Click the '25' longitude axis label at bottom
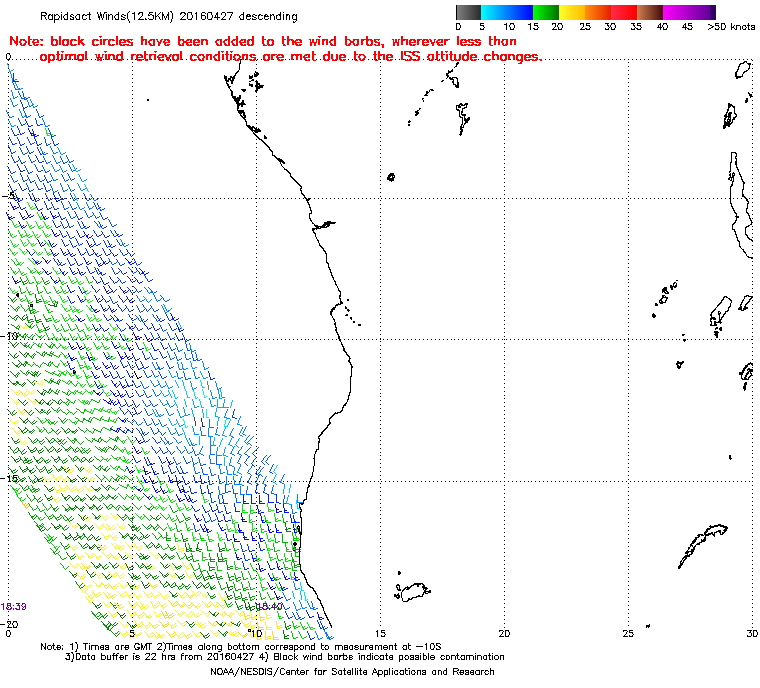This screenshot has width=760, height=688. [x=628, y=633]
